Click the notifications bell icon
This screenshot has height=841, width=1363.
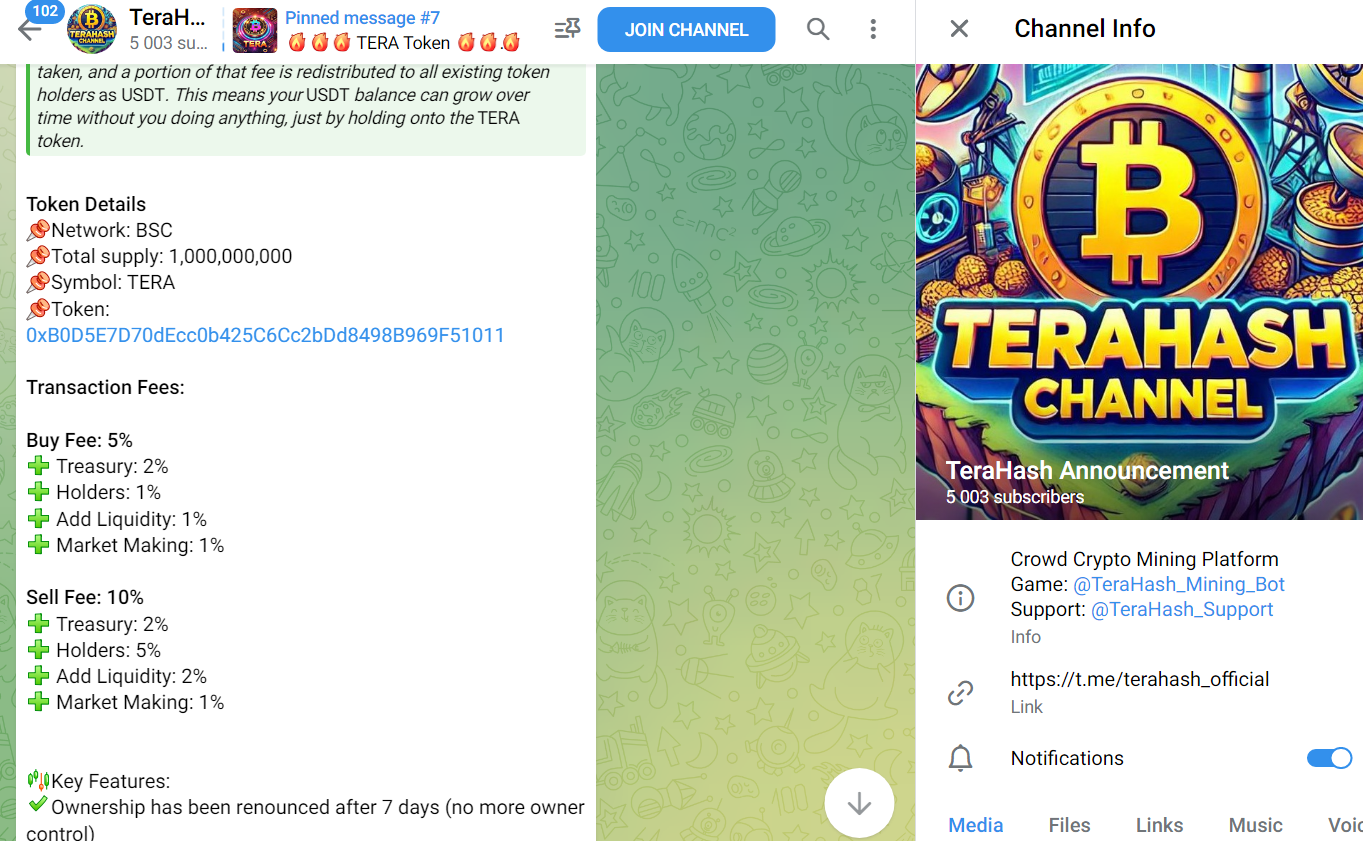960,758
